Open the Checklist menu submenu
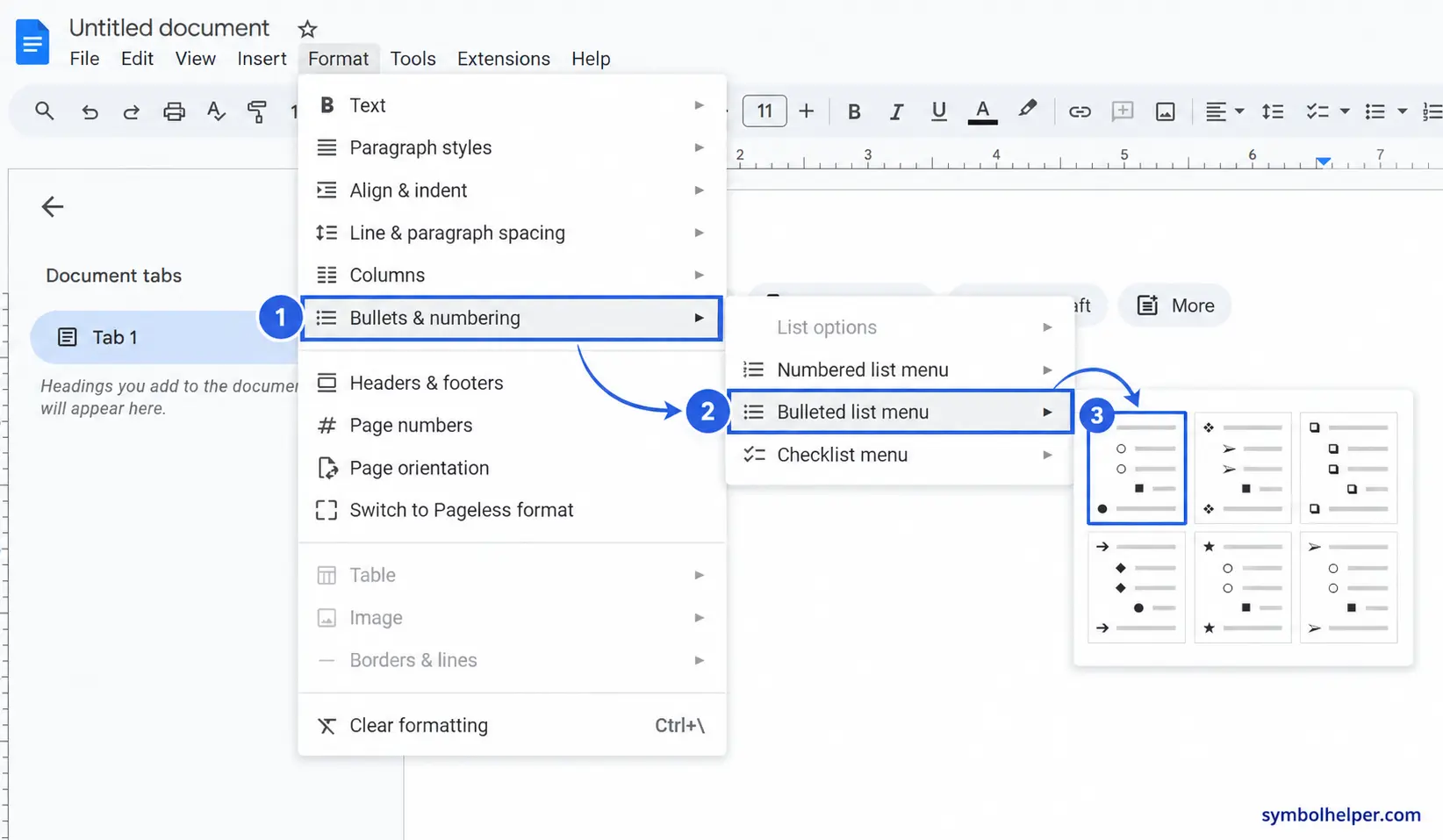 pyautogui.click(x=900, y=455)
